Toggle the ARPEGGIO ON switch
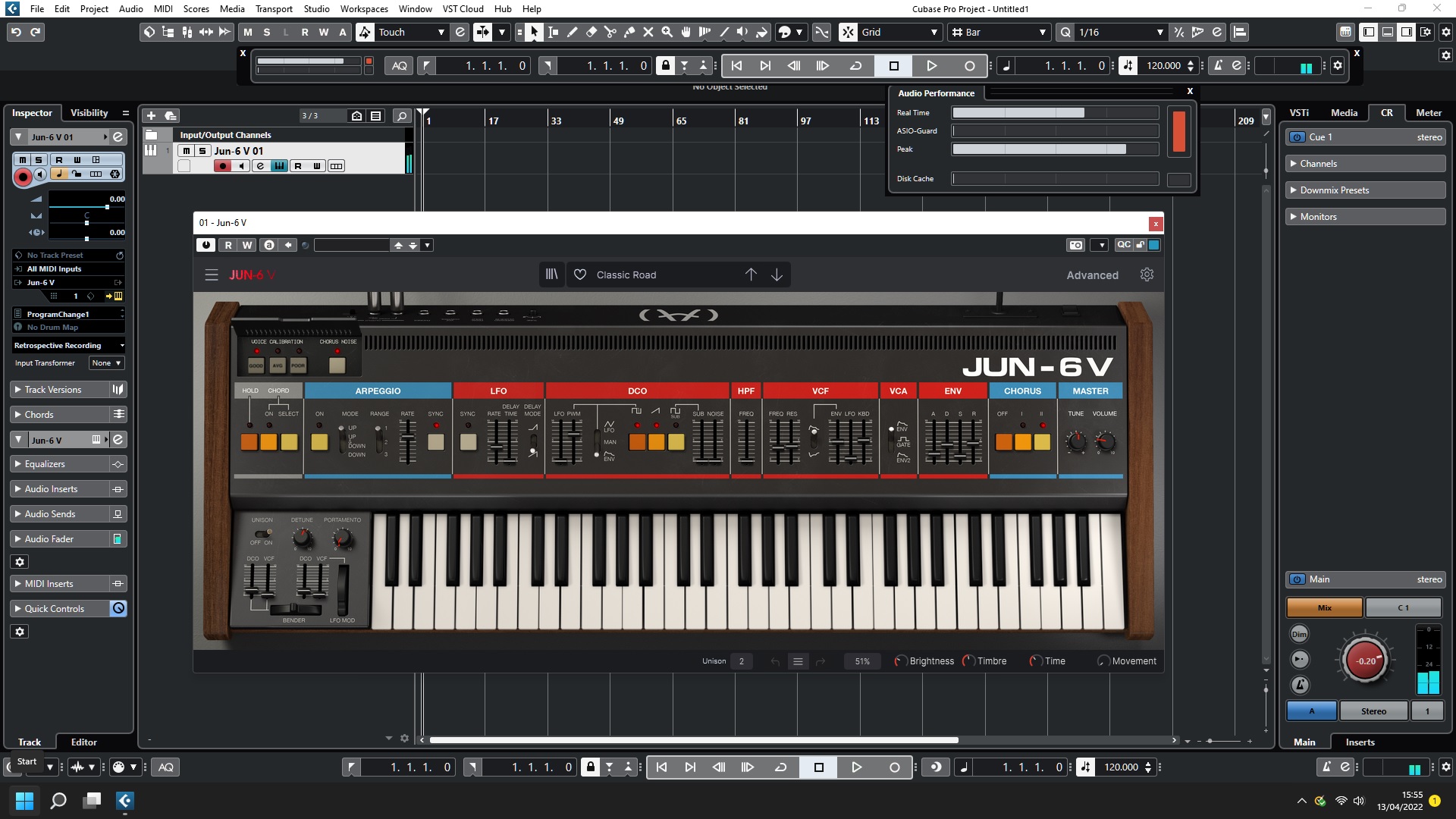The height and width of the screenshot is (819, 1456). pyautogui.click(x=319, y=441)
